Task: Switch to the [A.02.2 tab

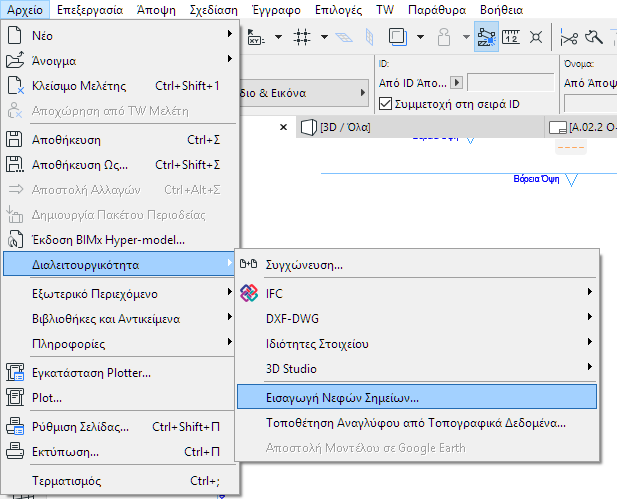Action: (582, 127)
